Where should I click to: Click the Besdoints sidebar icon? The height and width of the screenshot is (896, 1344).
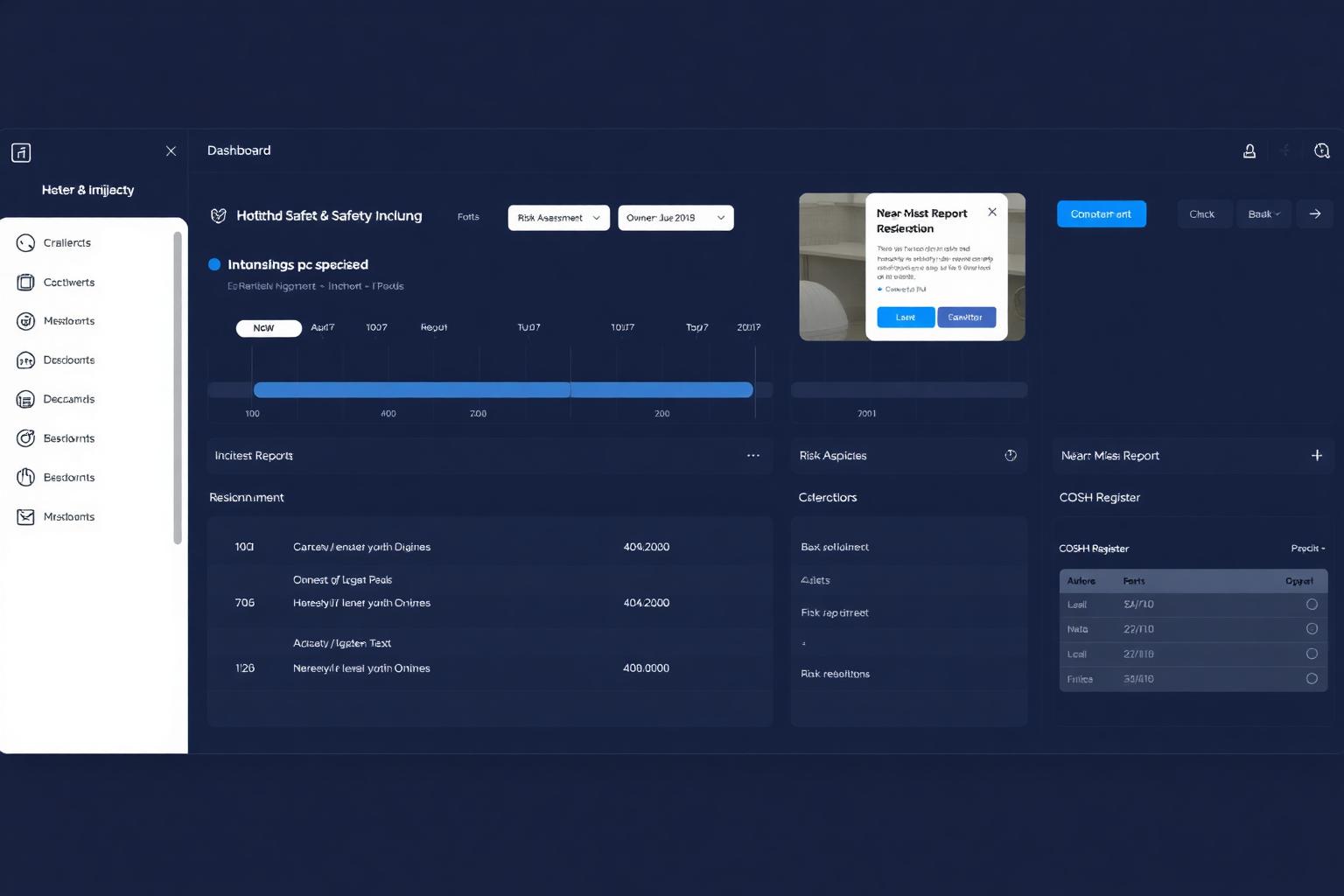(x=25, y=478)
